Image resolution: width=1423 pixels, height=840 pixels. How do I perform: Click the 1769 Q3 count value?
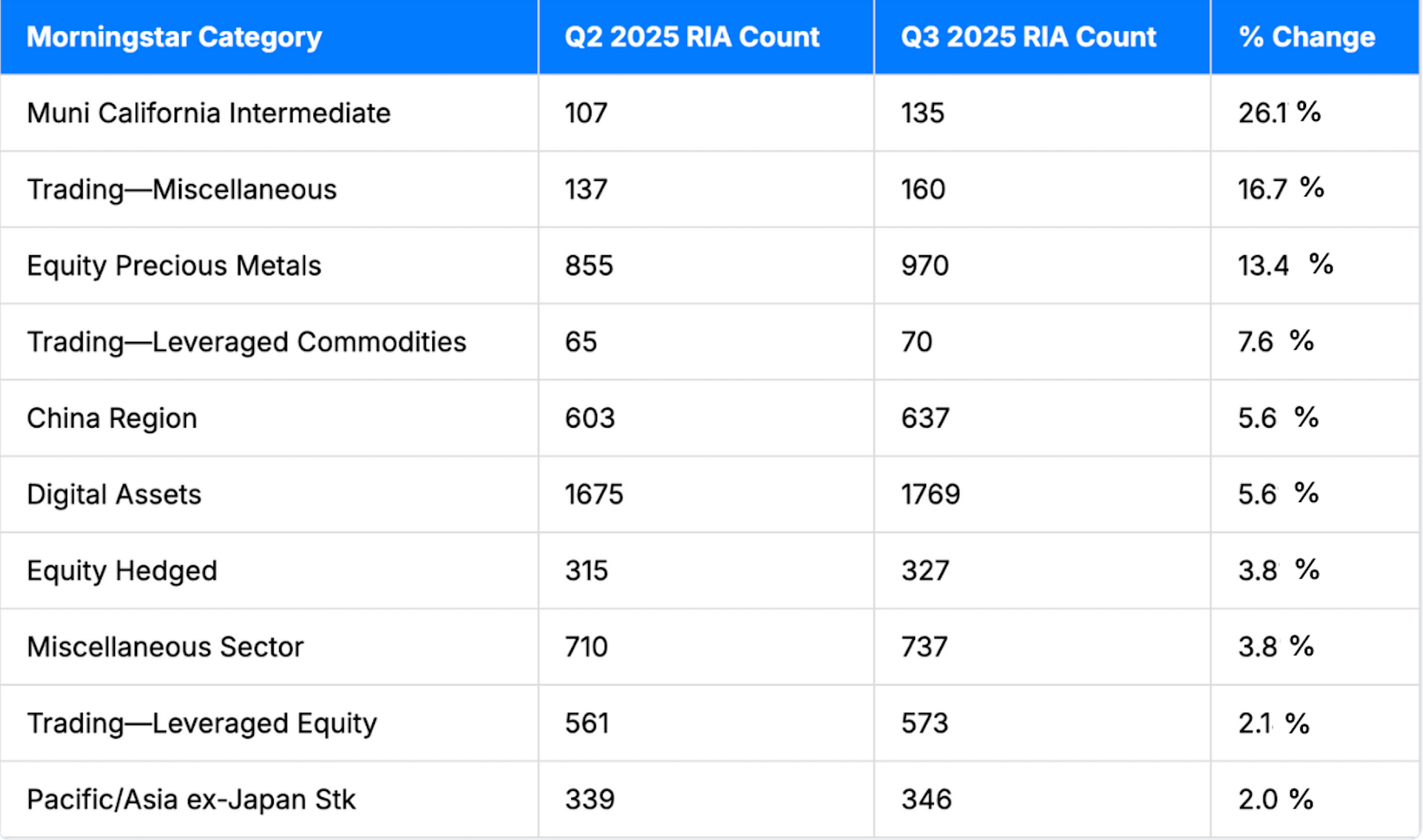coord(931,494)
